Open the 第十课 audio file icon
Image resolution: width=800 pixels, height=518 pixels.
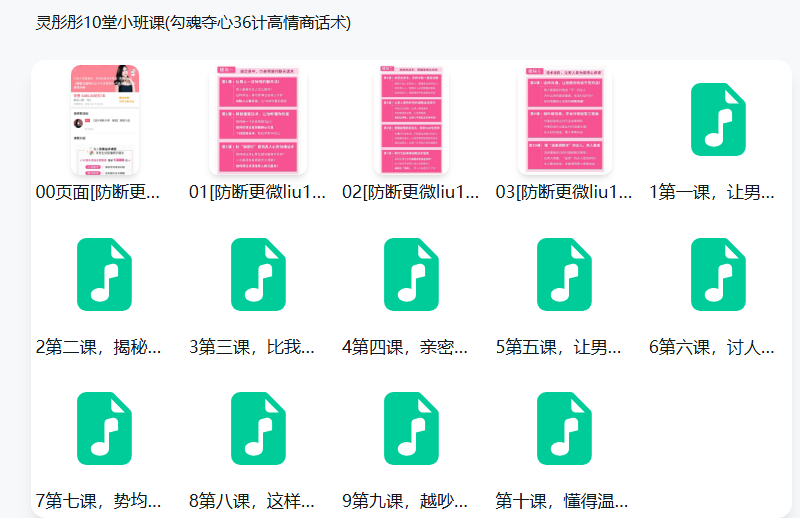[x=564, y=428]
